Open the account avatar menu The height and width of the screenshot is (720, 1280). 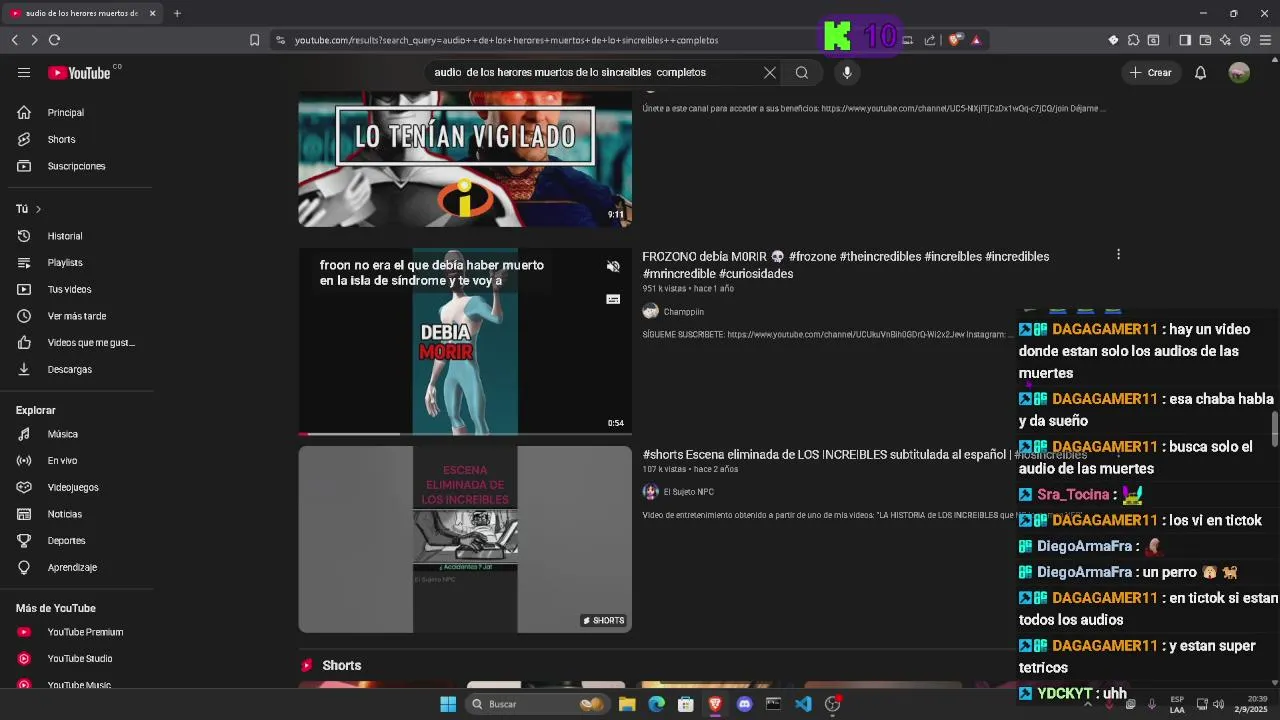pos(1239,72)
